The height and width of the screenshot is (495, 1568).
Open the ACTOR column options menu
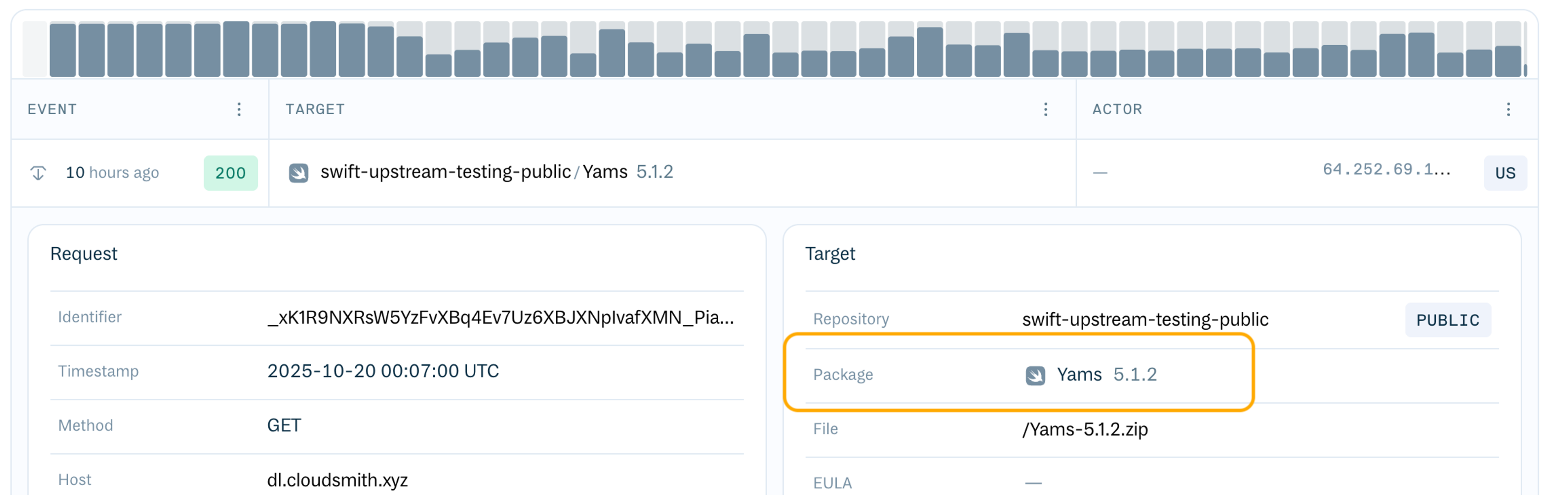(1508, 109)
